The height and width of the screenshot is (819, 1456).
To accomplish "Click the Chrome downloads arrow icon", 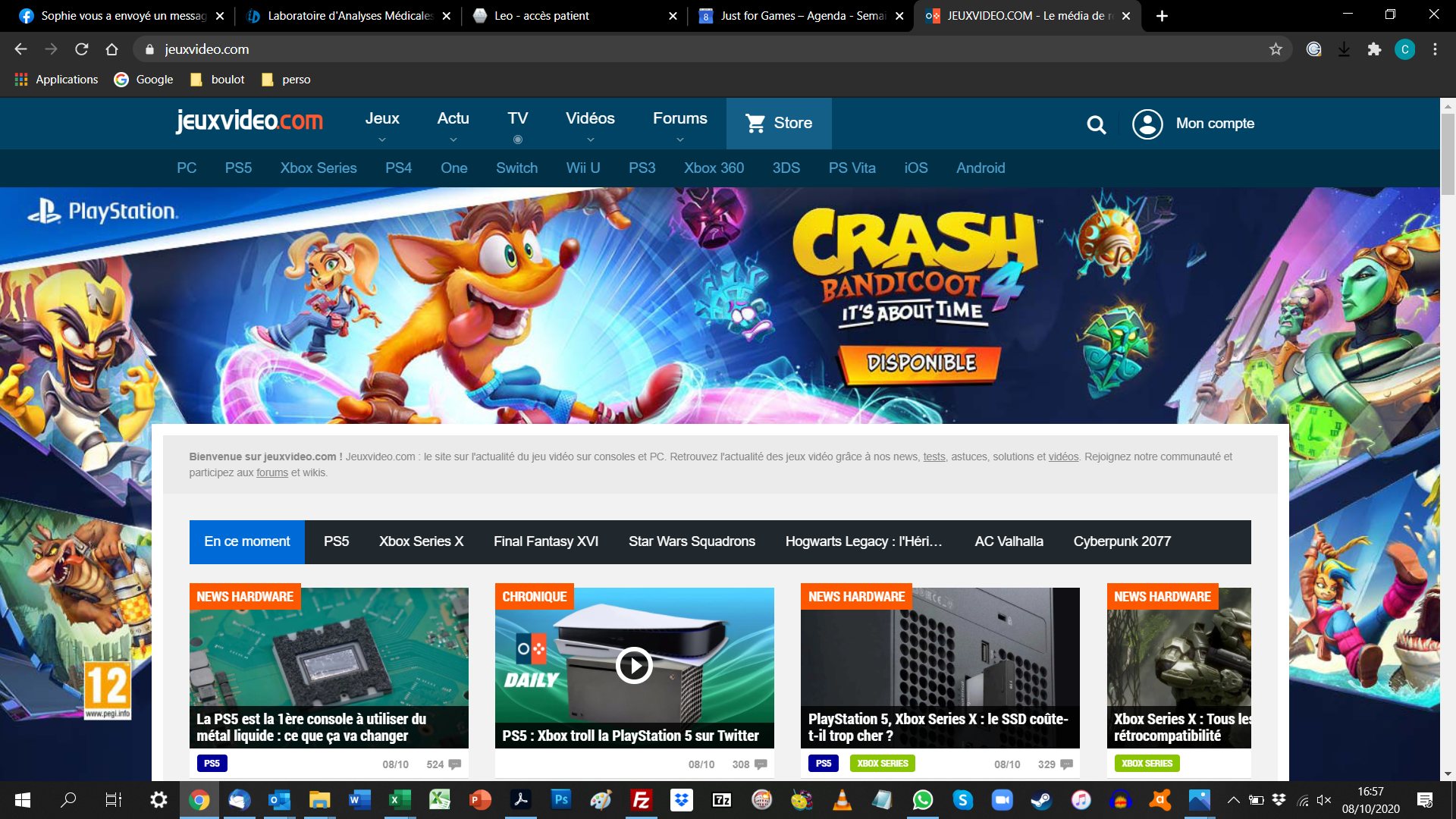I will [x=1344, y=49].
